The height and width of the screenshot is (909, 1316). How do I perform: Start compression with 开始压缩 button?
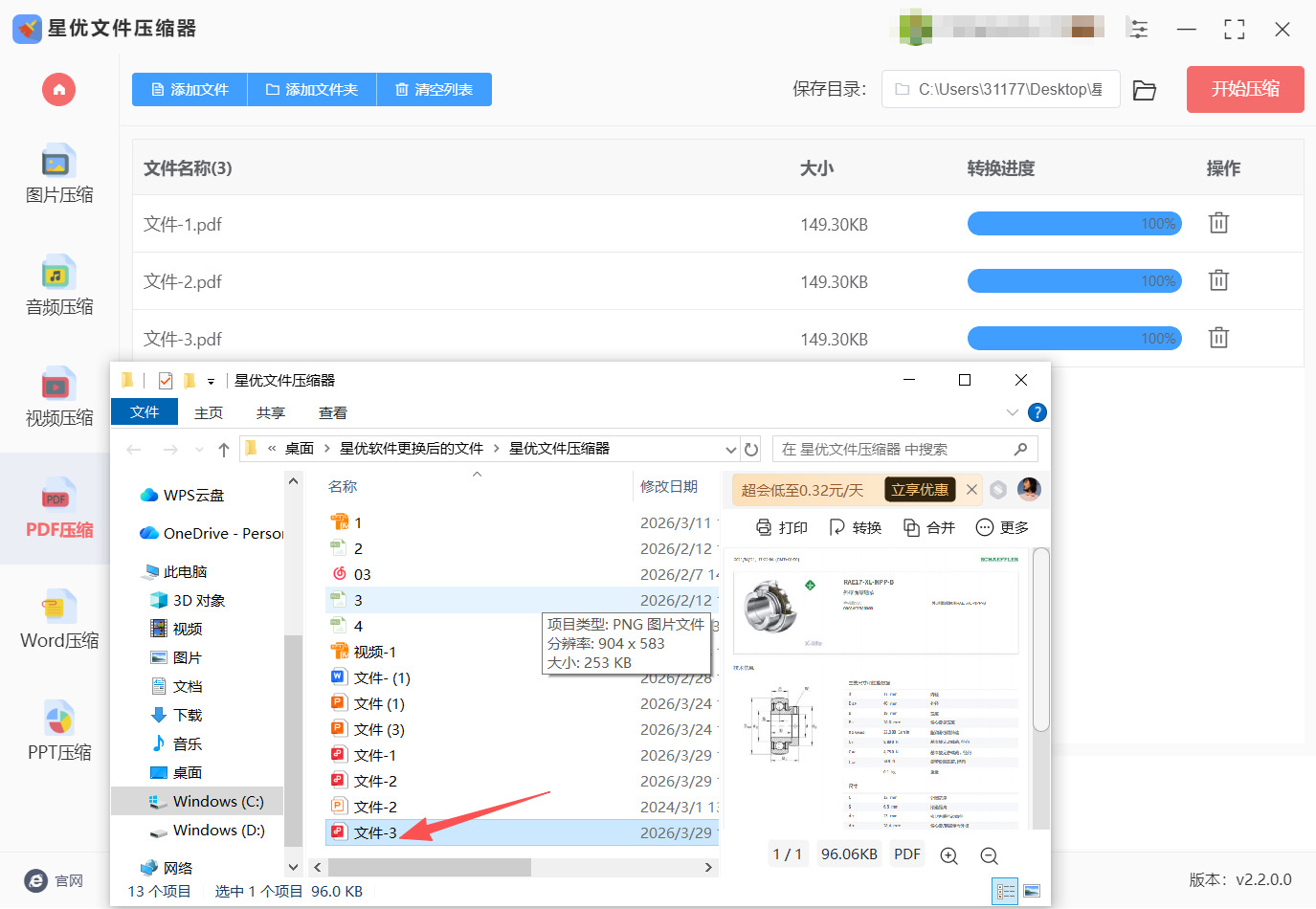coord(1245,89)
